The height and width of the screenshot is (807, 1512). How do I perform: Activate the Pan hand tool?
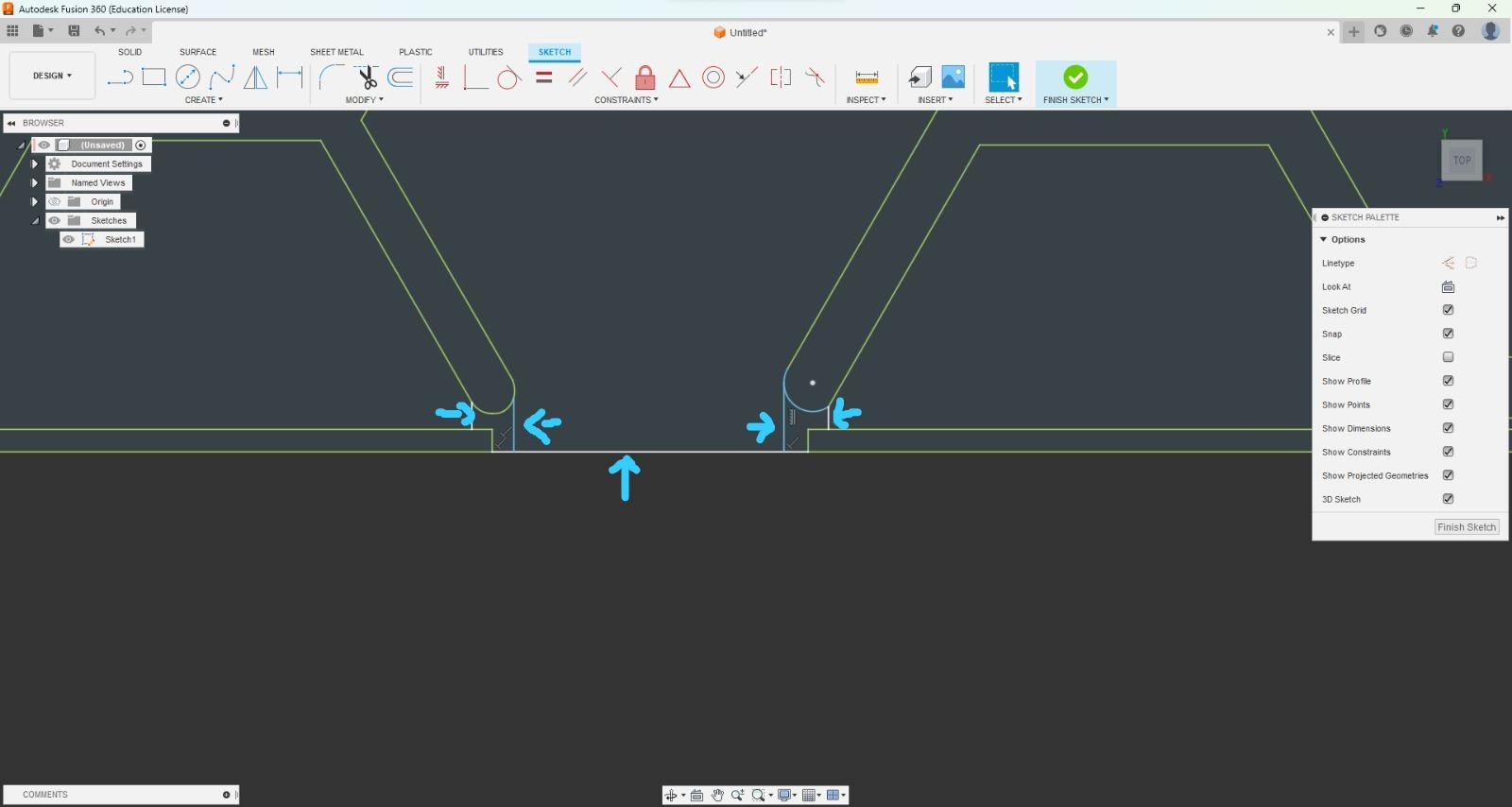(x=717, y=796)
